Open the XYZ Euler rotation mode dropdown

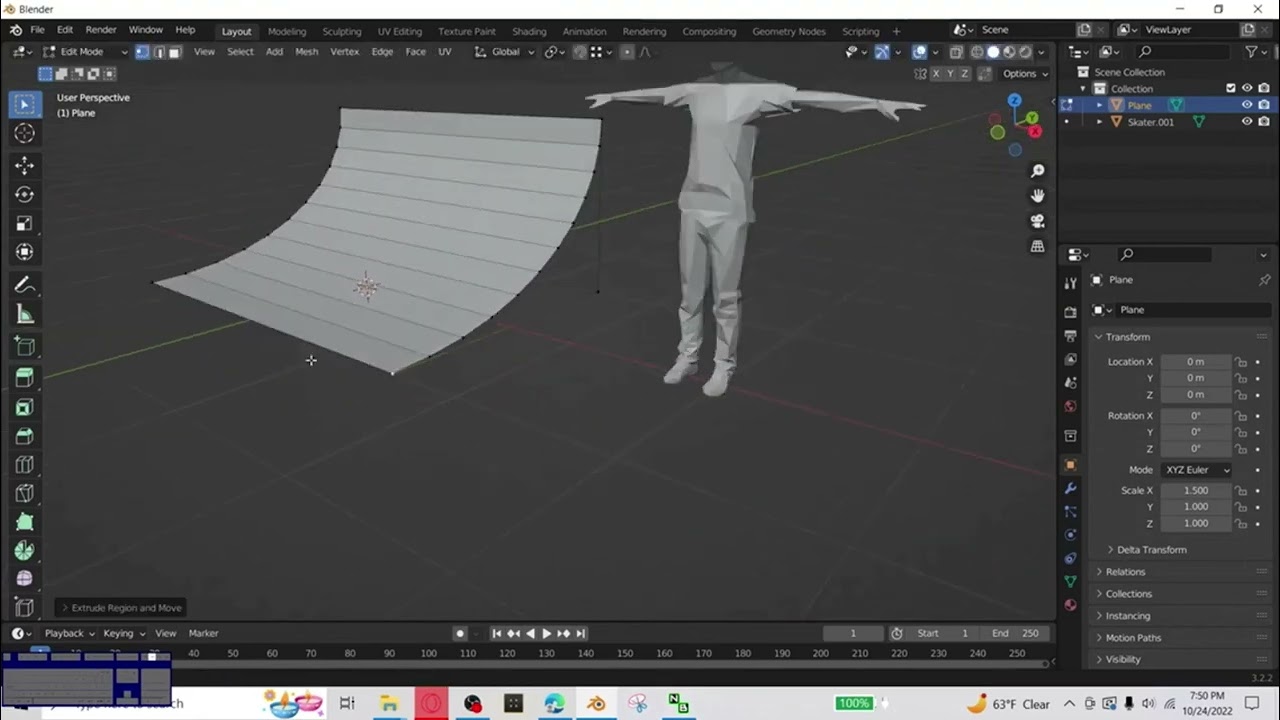[x=1196, y=470]
